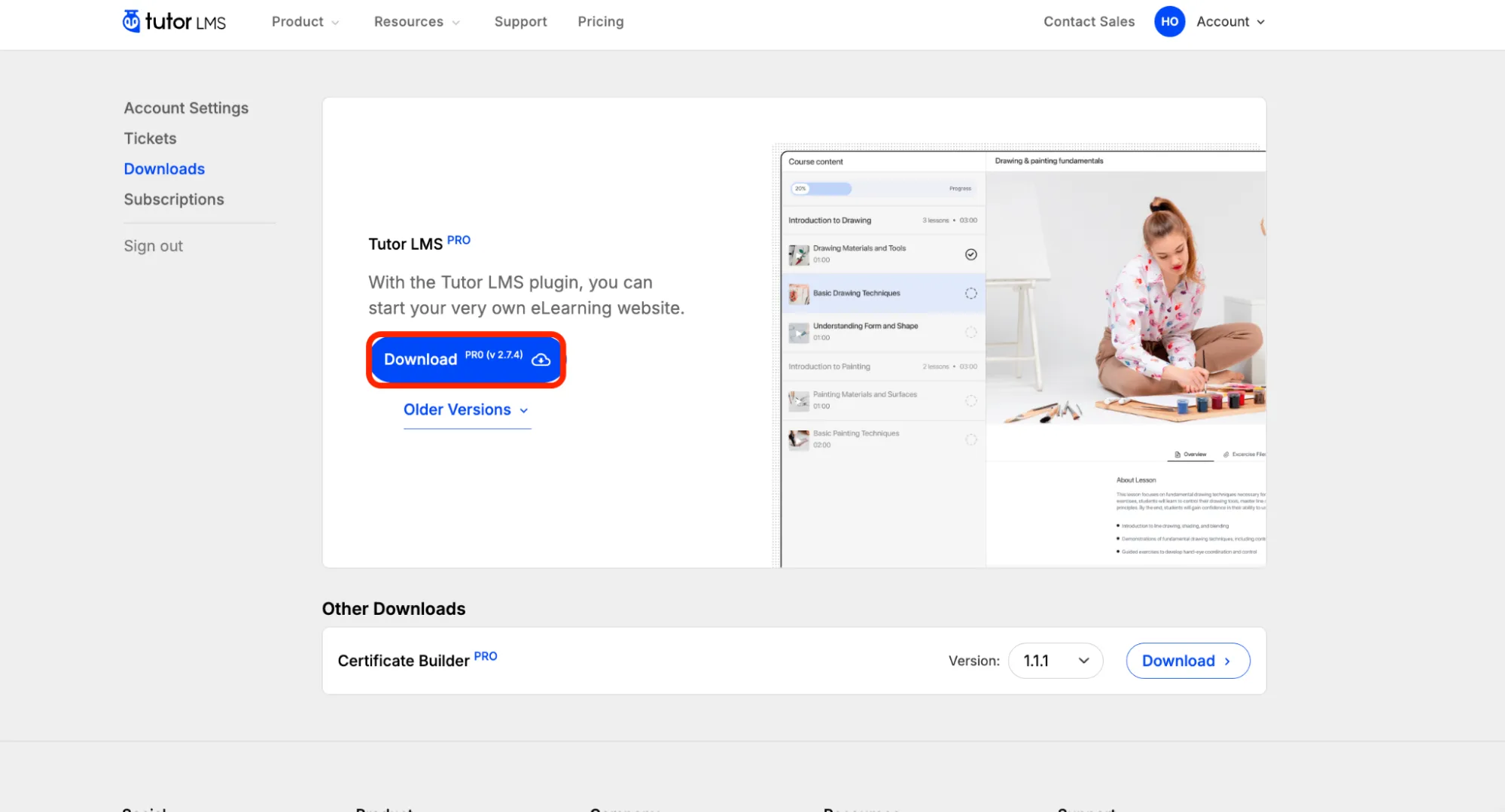1505x812 pixels.
Task: Click thumbnail of Basic Painting Techniques lesson
Action: tap(798, 439)
